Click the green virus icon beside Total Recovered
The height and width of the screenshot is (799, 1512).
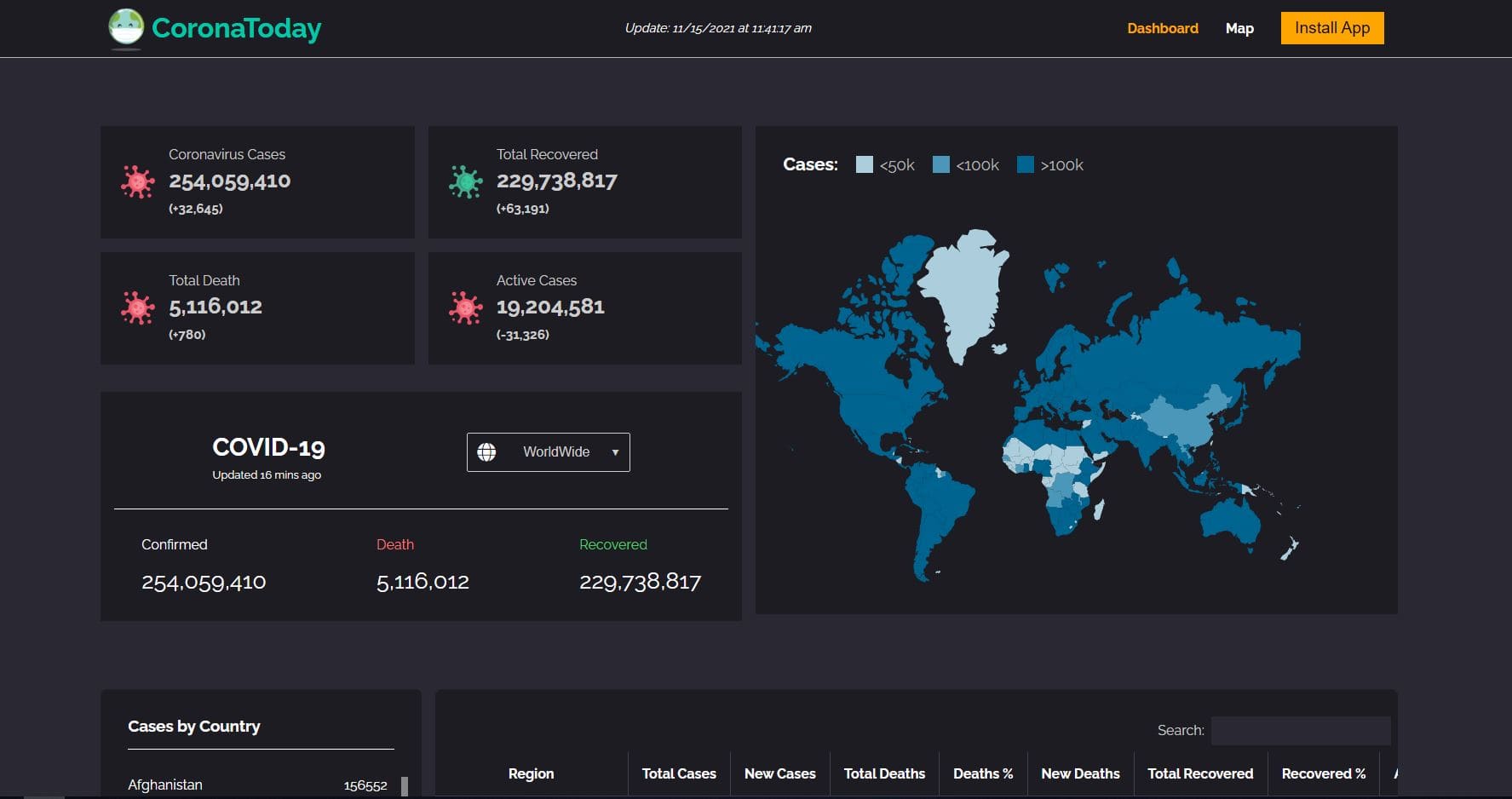(465, 181)
